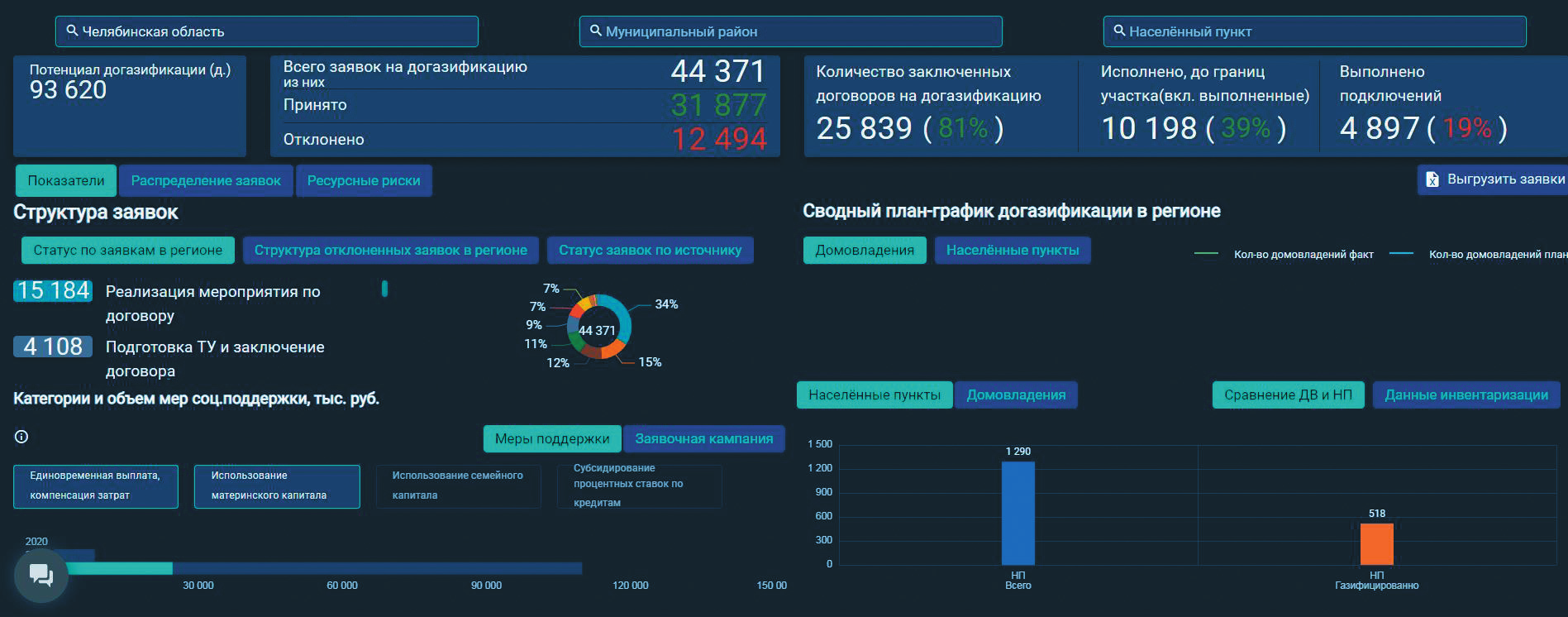Select Домовладения tab under Сводный план-график heading

(x=865, y=250)
